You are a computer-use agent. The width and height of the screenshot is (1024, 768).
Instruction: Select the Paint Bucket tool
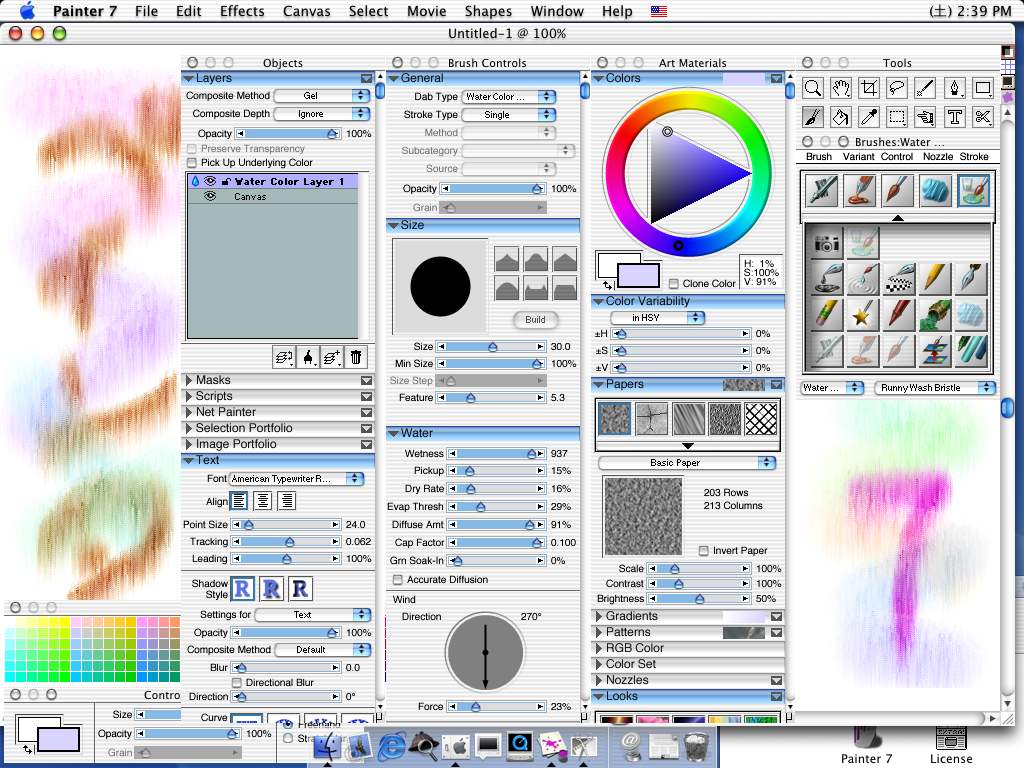841,117
